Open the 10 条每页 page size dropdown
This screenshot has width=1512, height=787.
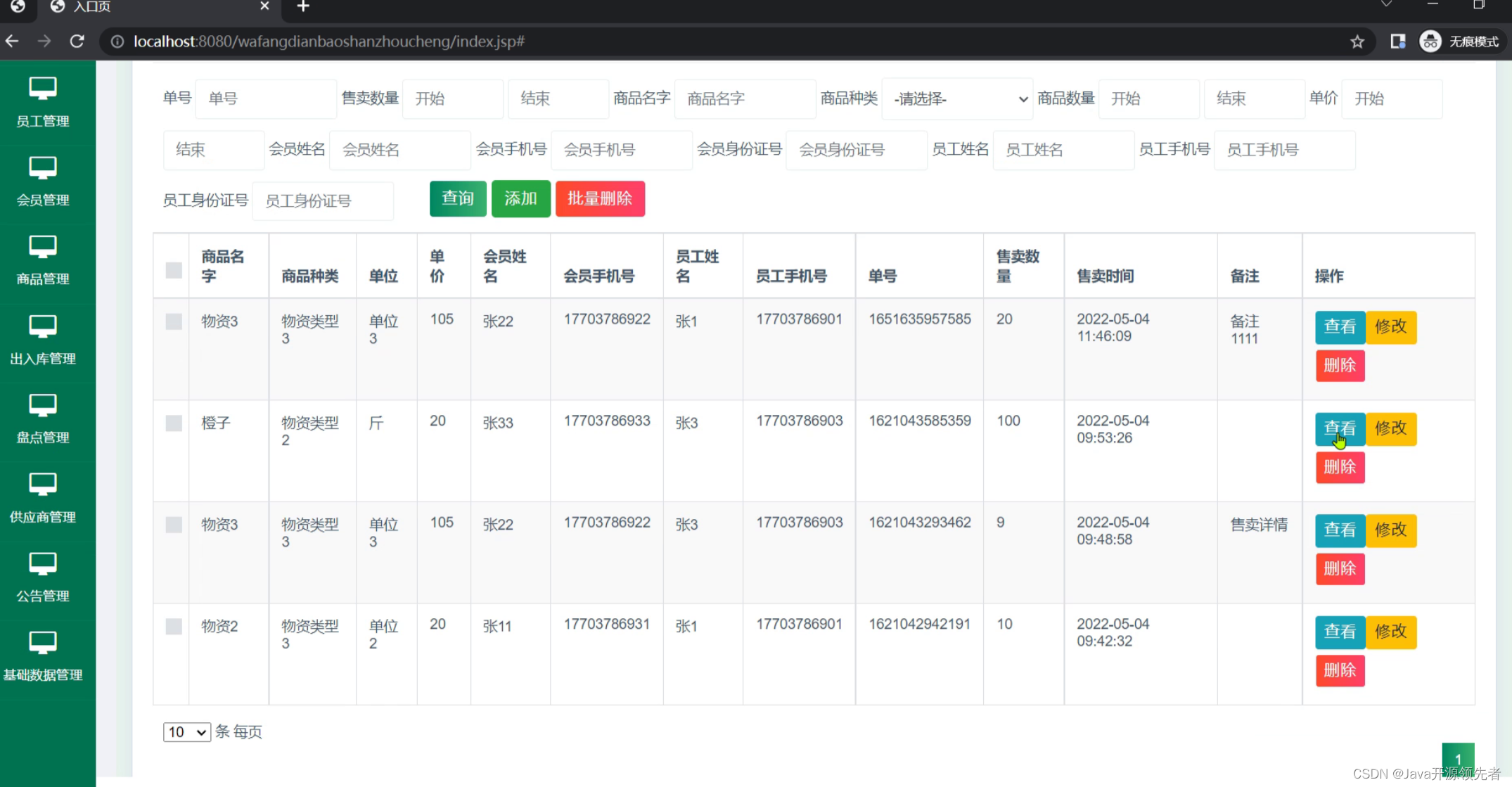186,732
